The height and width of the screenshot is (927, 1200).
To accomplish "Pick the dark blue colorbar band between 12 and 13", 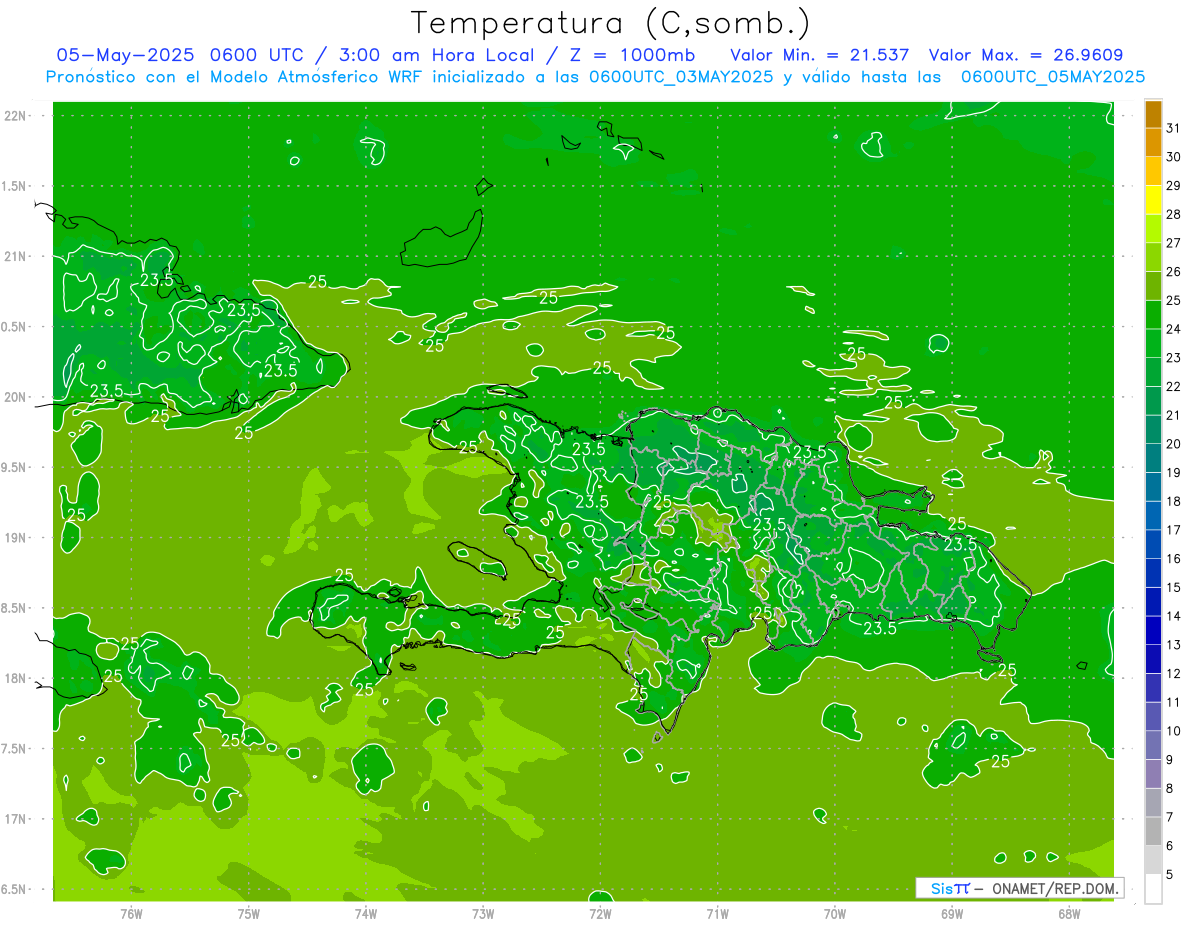I will coord(1153,660).
